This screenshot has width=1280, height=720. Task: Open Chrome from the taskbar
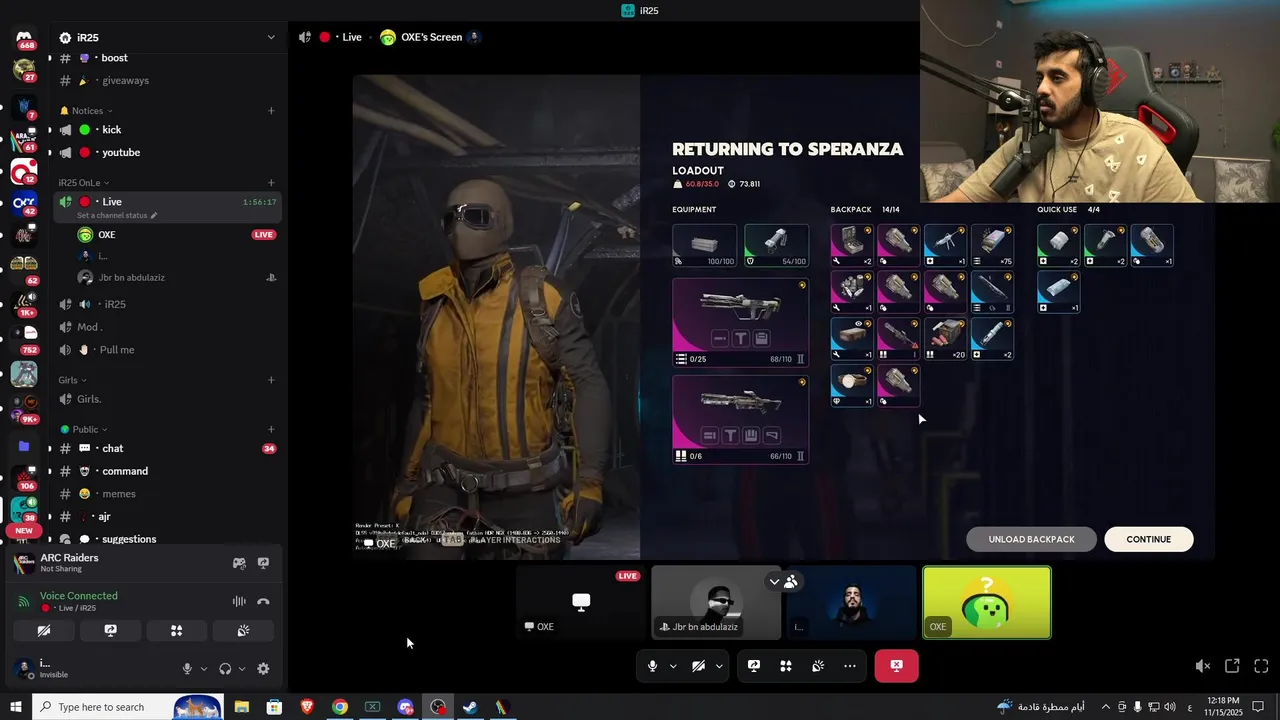coord(340,707)
